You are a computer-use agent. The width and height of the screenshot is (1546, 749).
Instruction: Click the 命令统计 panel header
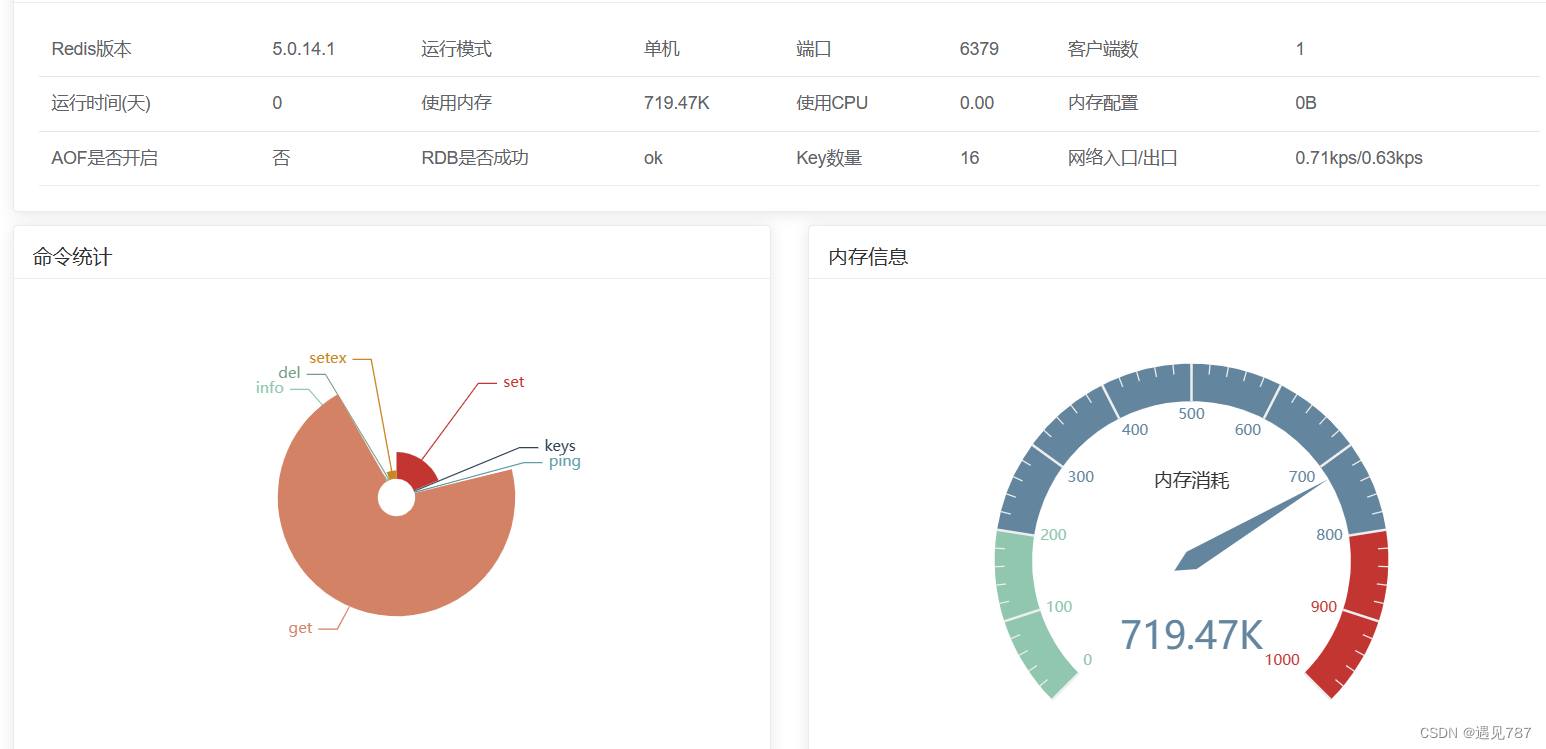70,256
